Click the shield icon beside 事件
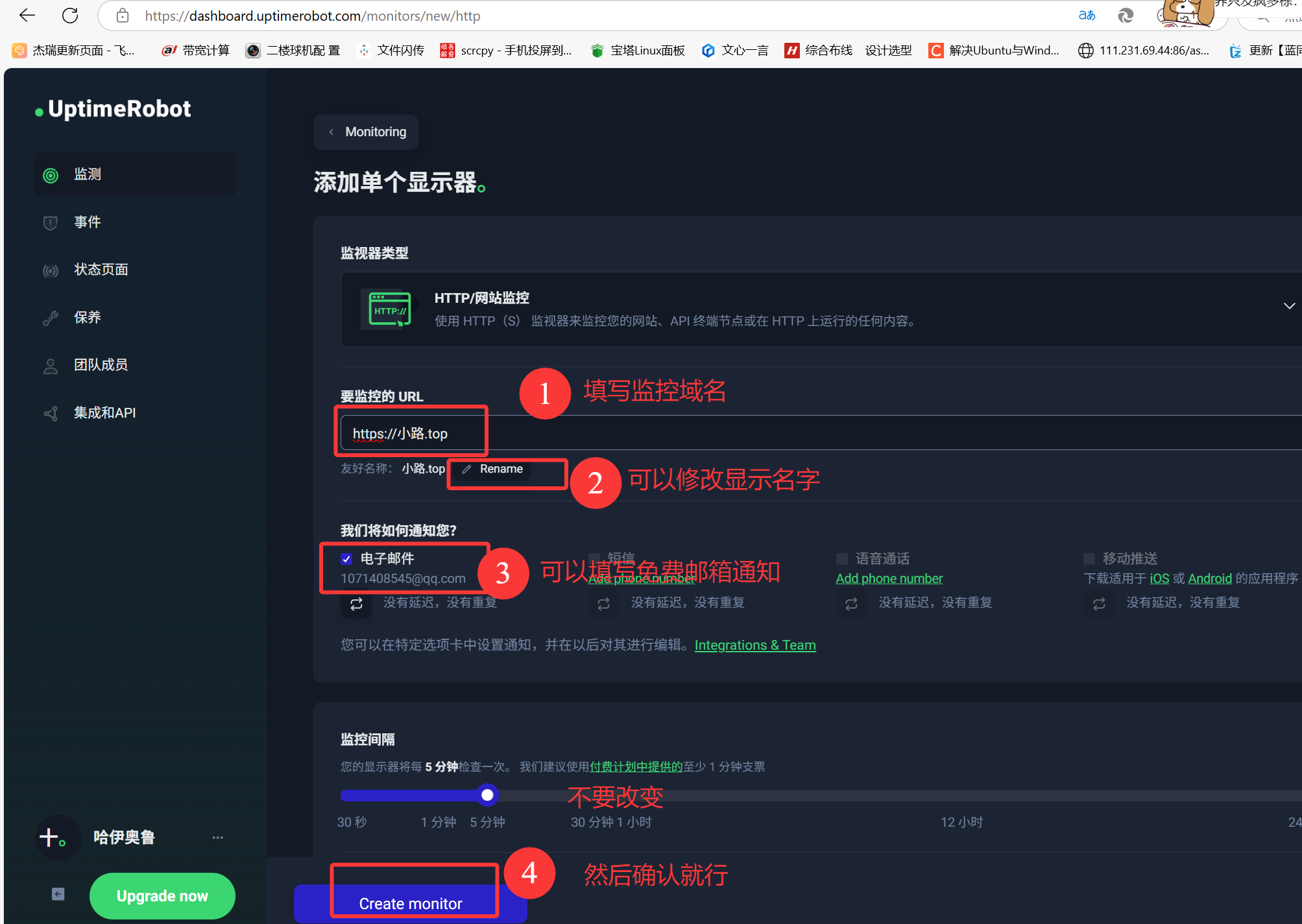The width and height of the screenshot is (1302, 924). pyautogui.click(x=51, y=223)
